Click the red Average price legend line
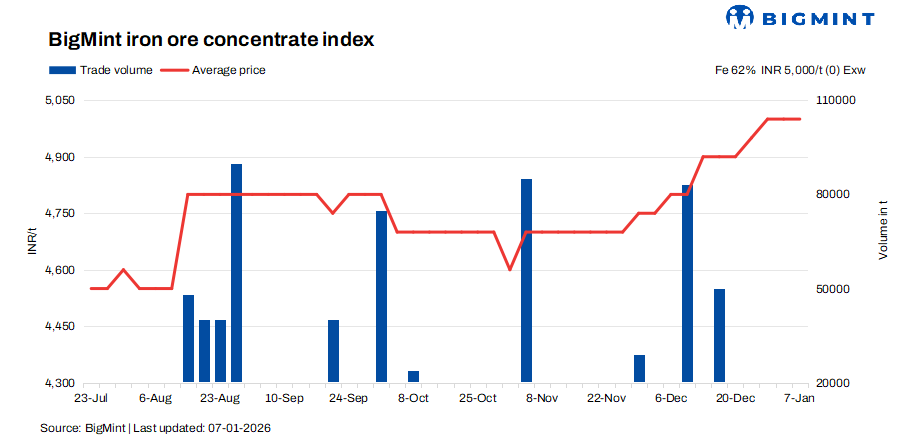905x447 pixels. (x=175, y=70)
